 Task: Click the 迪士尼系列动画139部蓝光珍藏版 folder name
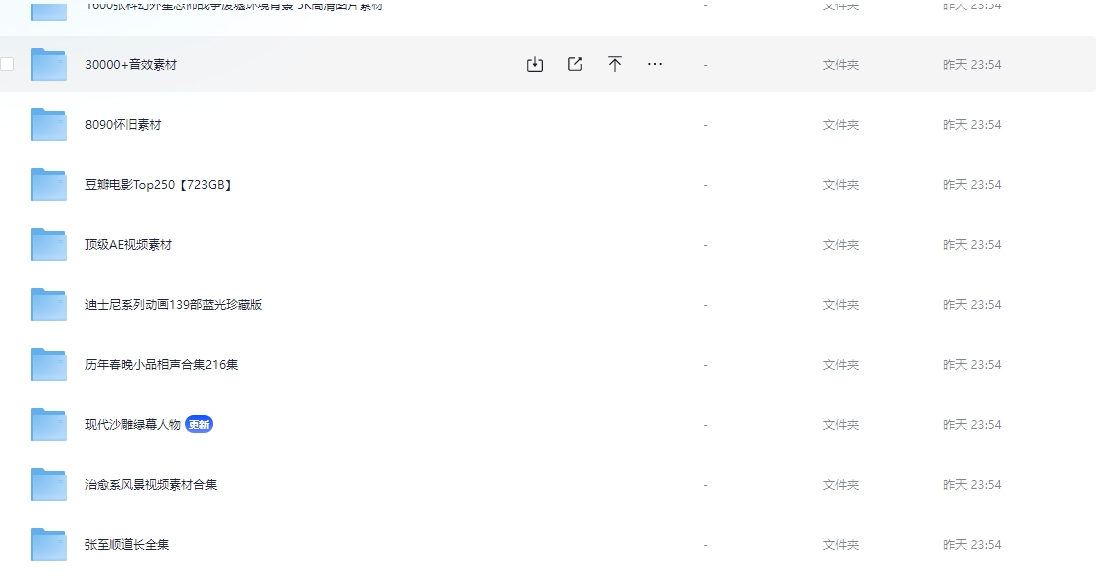click(173, 305)
